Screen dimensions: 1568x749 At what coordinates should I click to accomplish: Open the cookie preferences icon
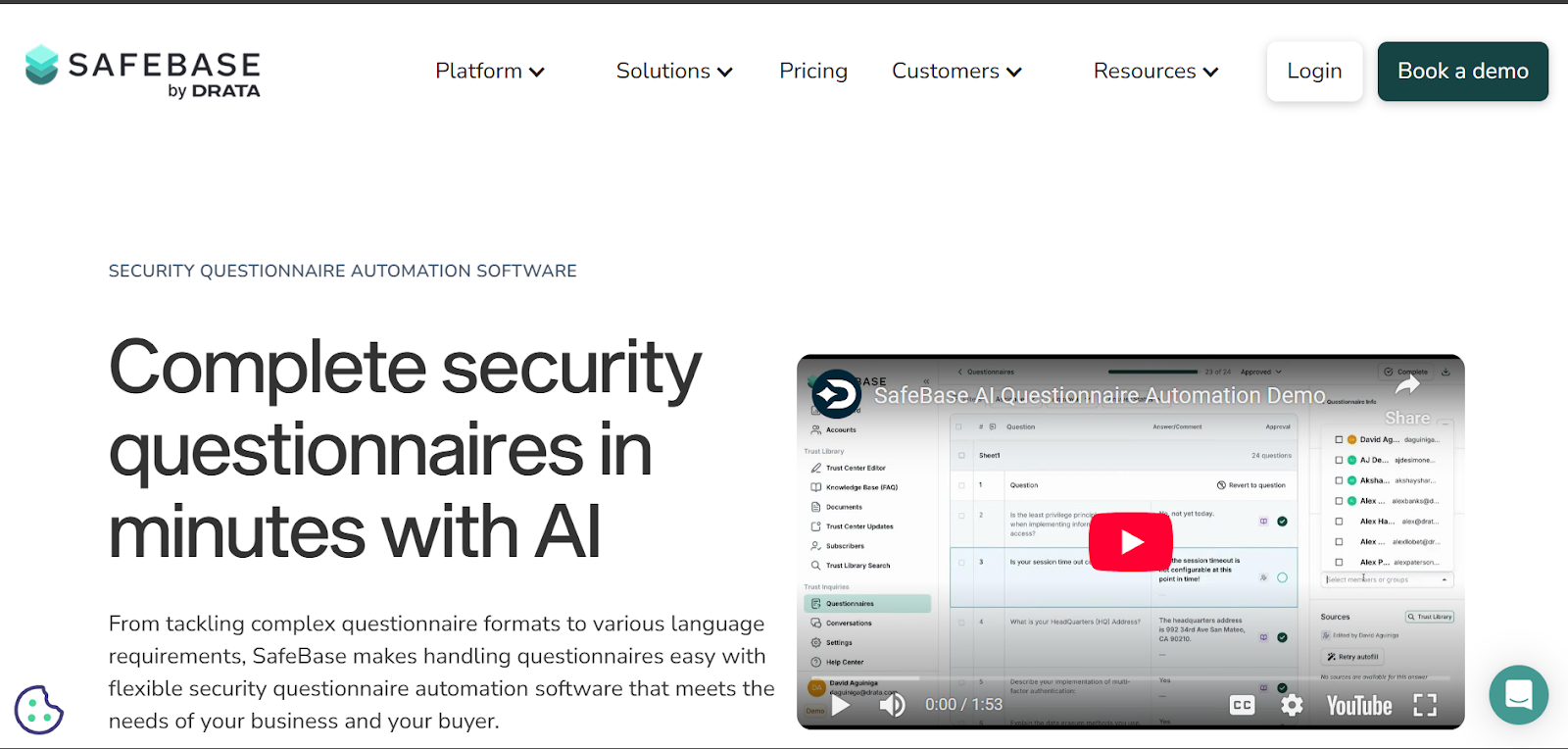click(39, 710)
